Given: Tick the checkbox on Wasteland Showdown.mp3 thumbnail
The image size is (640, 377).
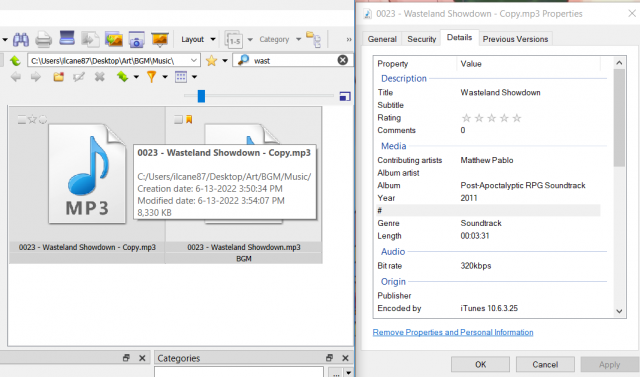Looking at the screenshot, I should (x=178, y=119).
